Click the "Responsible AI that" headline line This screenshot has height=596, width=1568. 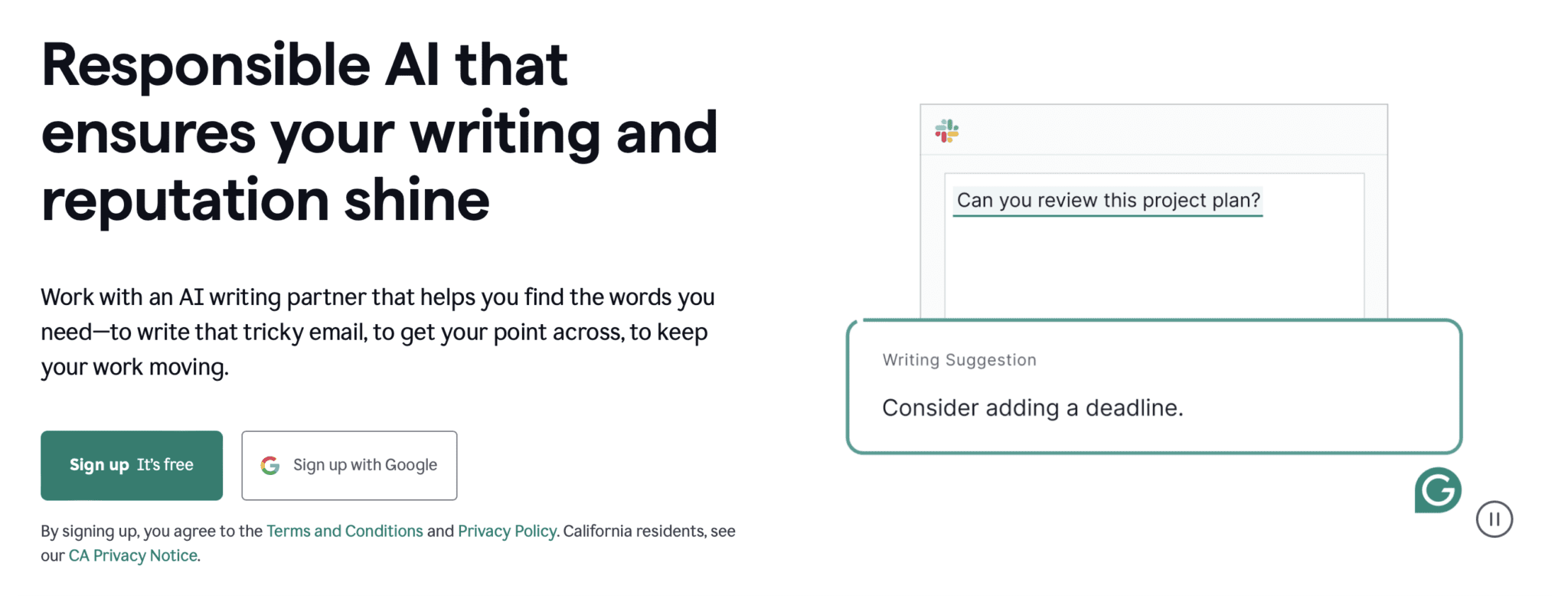(305, 65)
